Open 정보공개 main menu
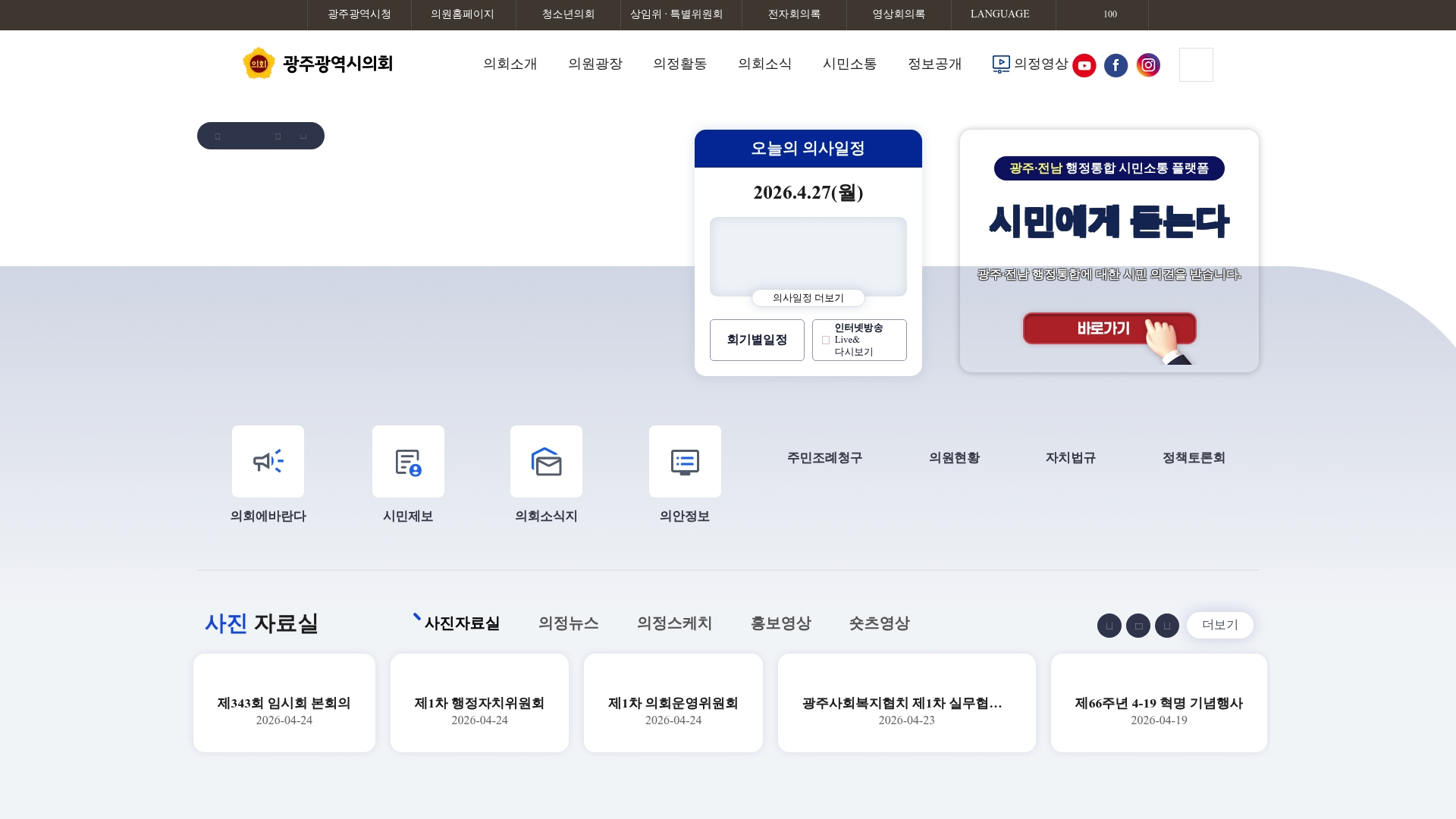The image size is (1456, 819). (x=935, y=64)
